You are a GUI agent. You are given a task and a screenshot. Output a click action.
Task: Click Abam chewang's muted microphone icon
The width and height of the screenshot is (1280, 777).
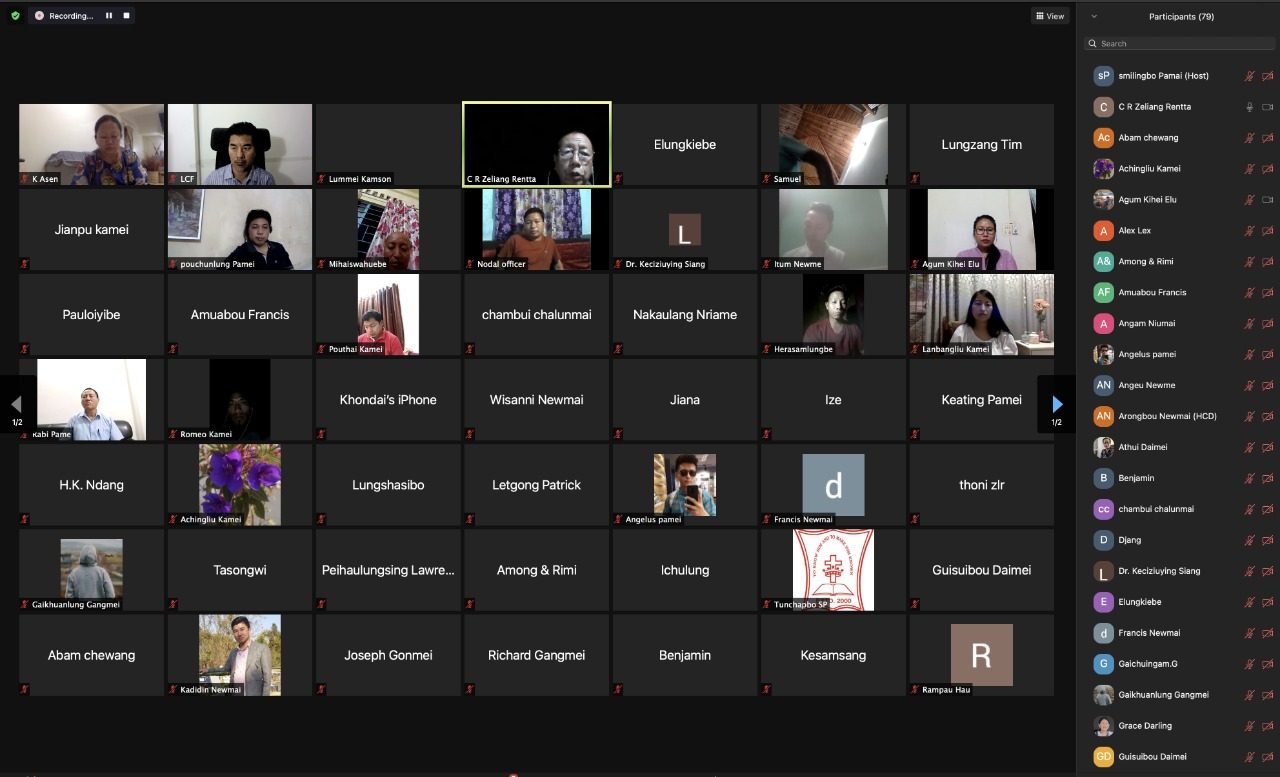tap(1249, 138)
